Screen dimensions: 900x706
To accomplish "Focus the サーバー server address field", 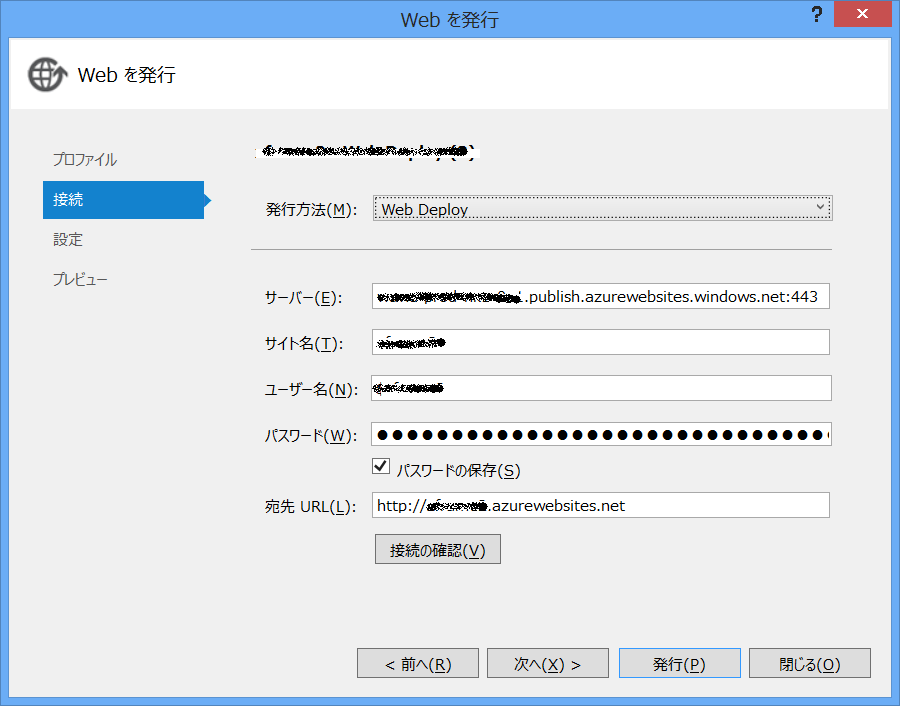I will coord(600,296).
